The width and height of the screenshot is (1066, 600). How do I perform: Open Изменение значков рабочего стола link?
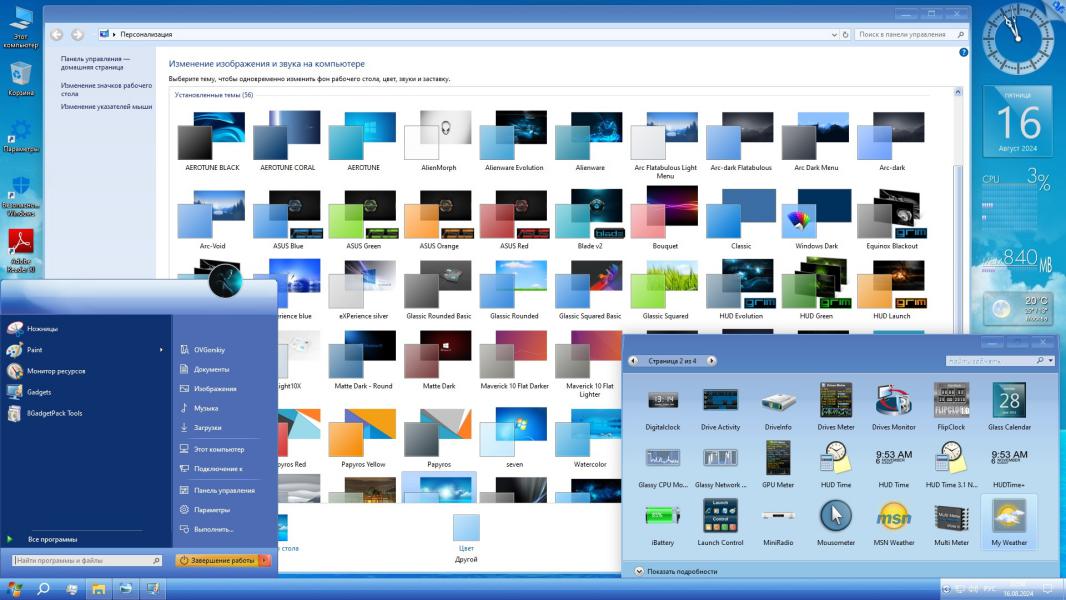click(x=106, y=90)
